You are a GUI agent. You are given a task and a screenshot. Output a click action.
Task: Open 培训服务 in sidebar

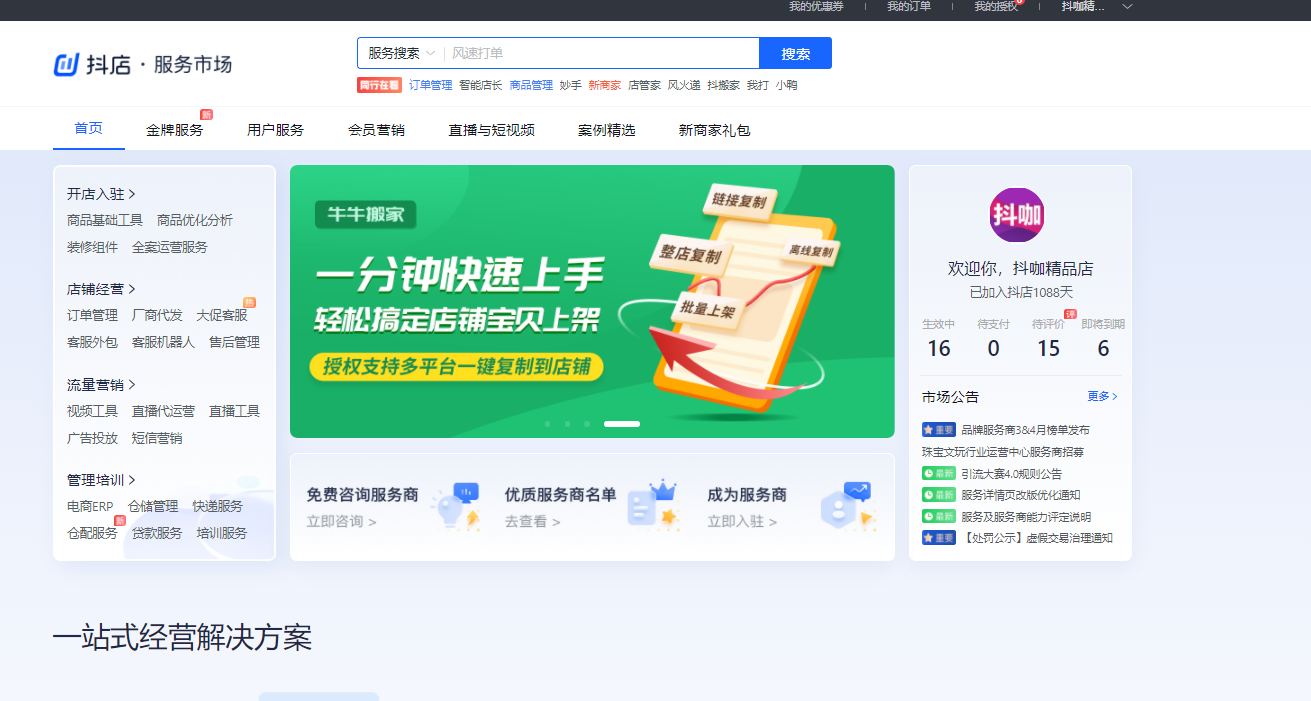click(222, 533)
